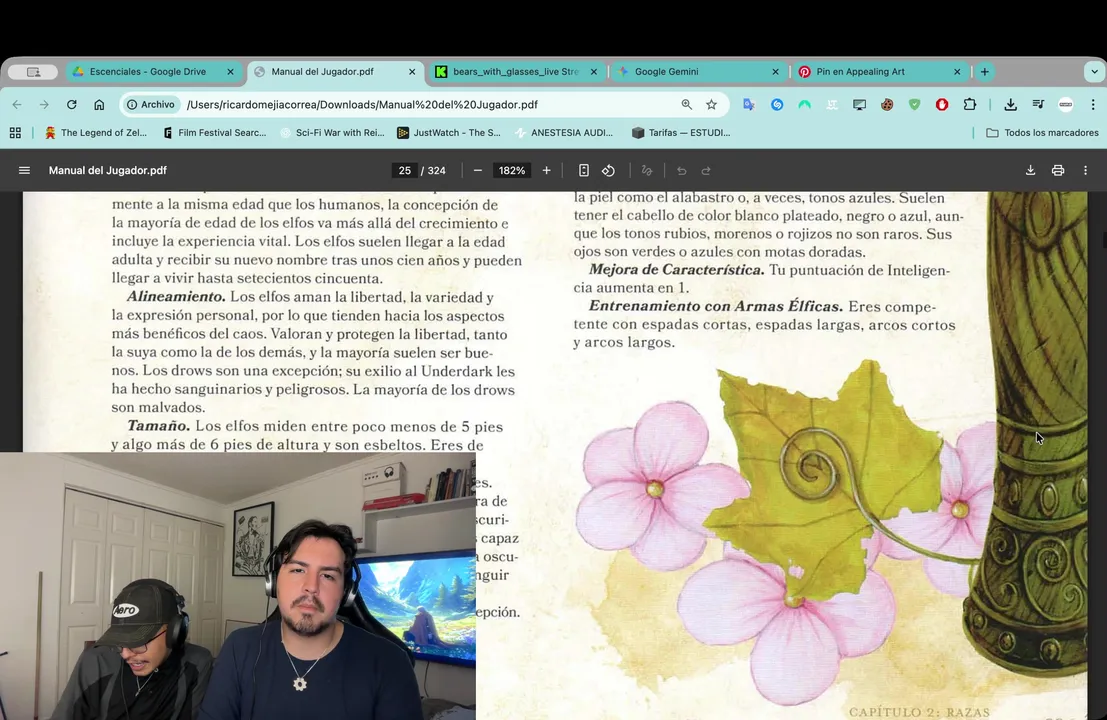The height and width of the screenshot is (720, 1107).
Task: Click the 'Tamaño.' heading text
Action: pyautogui.click(x=158, y=426)
